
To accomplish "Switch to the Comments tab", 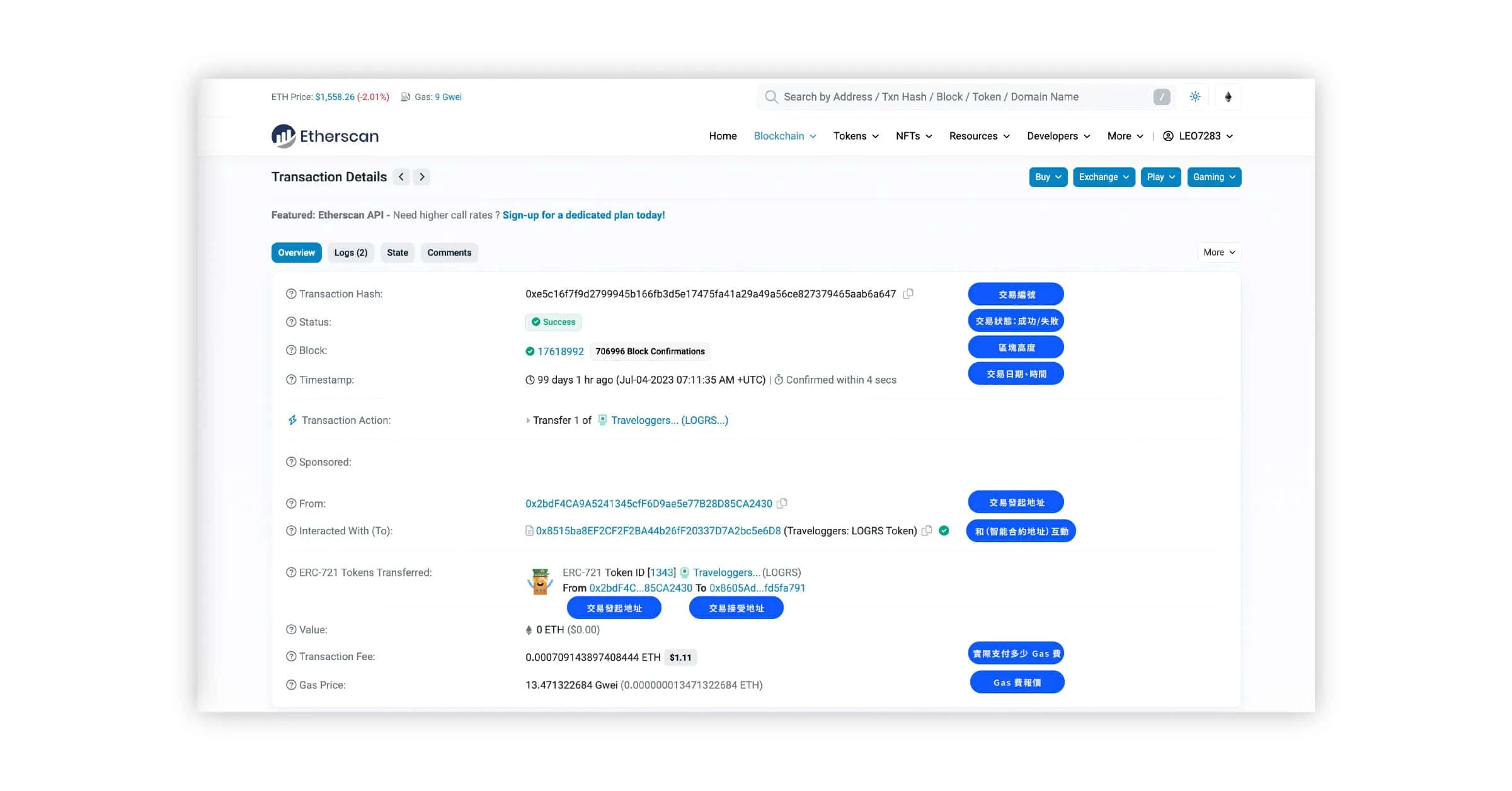I will pos(449,253).
